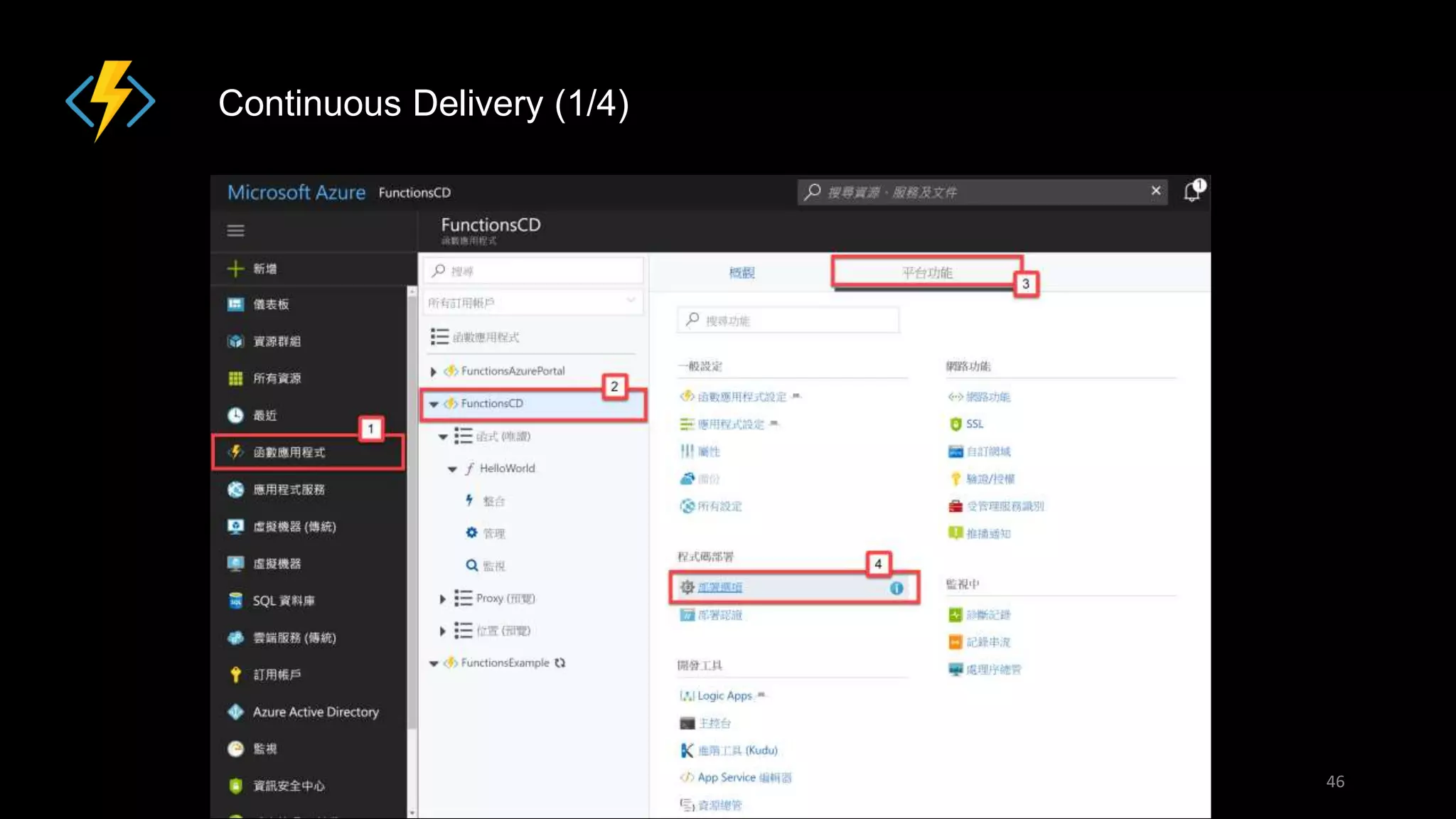Open 雲端服務 (傳統) cloud icon

pos(235,638)
